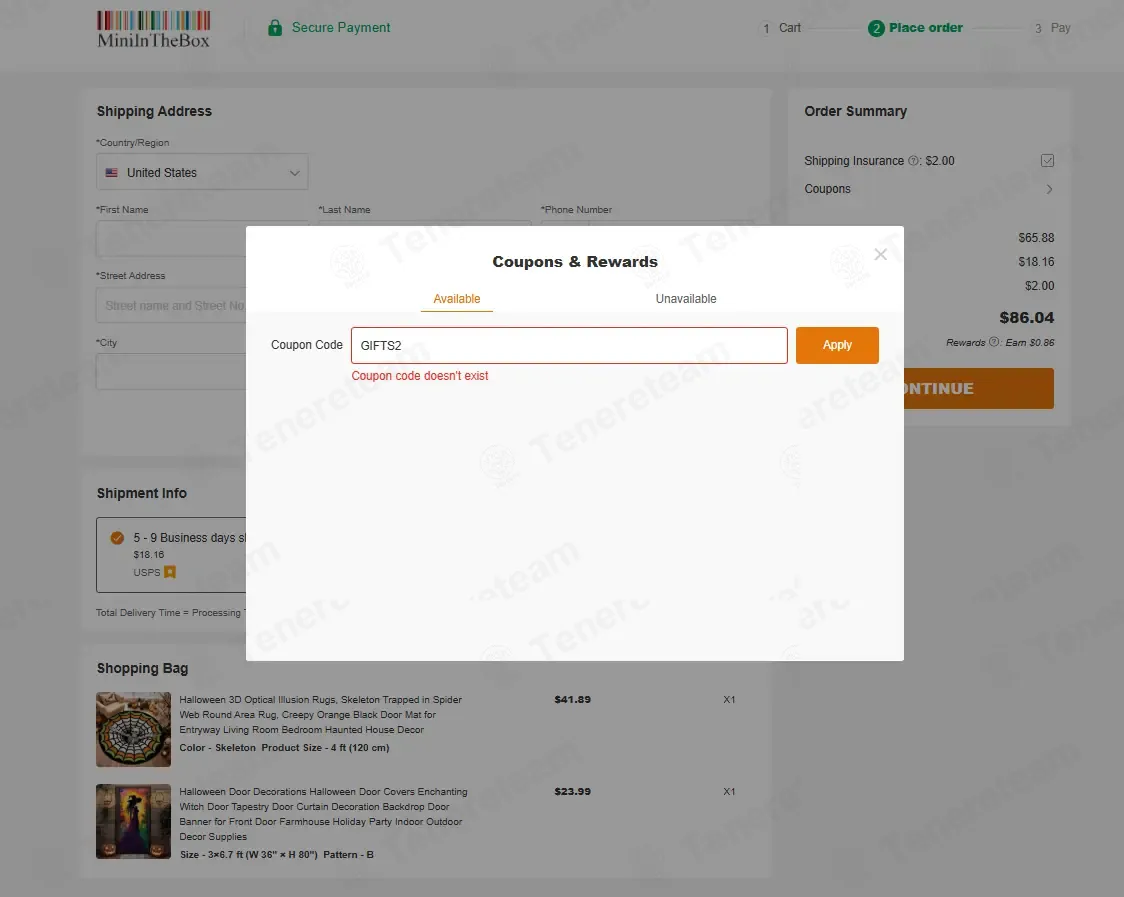Image resolution: width=1124 pixels, height=897 pixels.
Task: Apply the coupon code
Action: (x=837, y=346)
